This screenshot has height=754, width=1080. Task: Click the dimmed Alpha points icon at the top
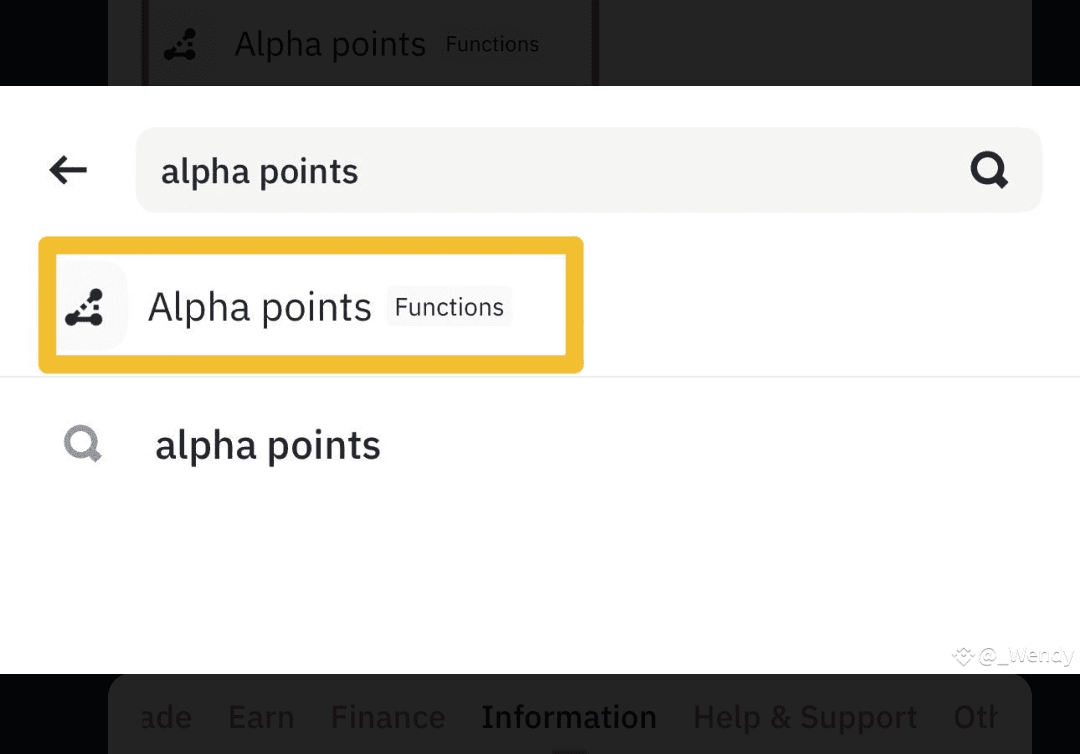(x=181, y=44)
